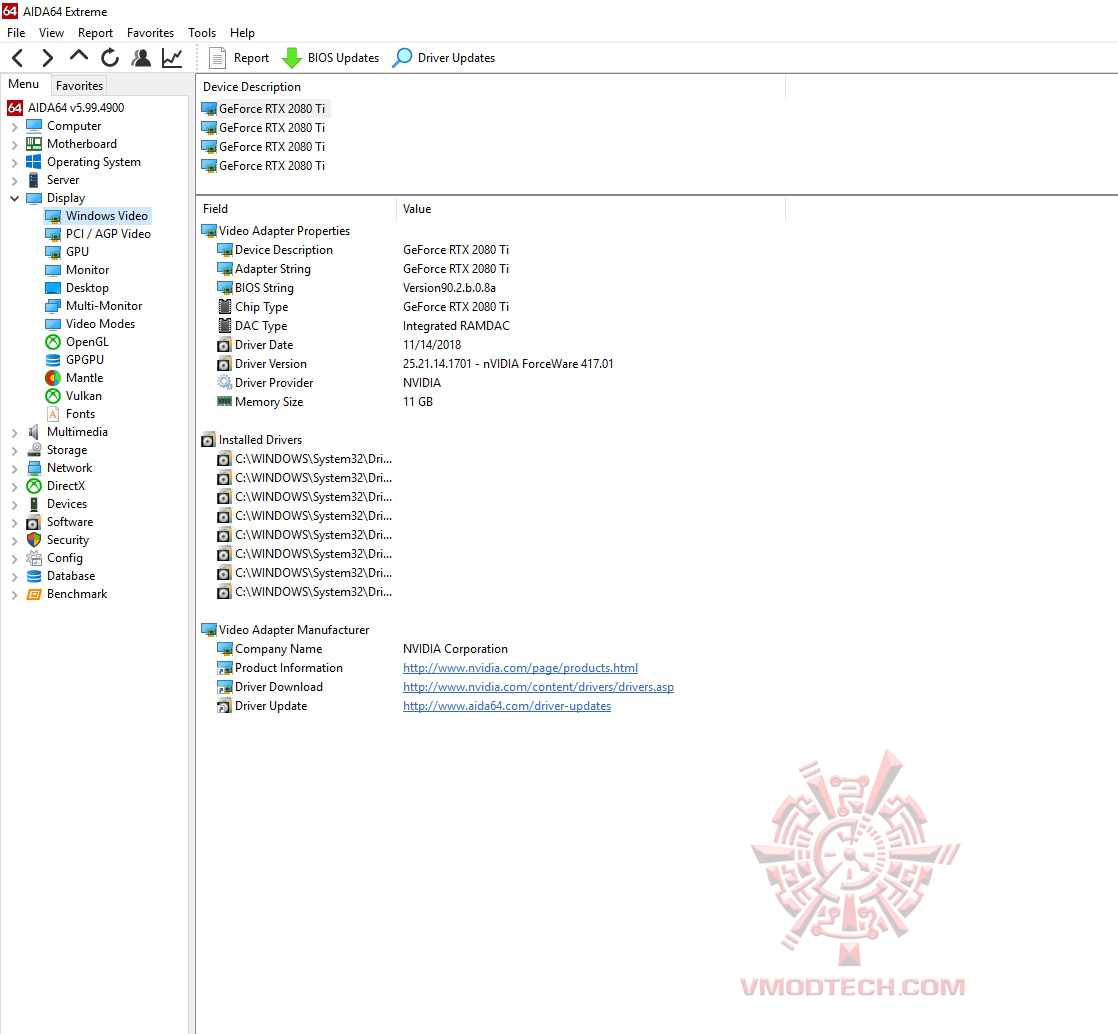The image size is (1118, 1034).
Task: Refresh using the circular arrow icon
Action: [x=110, y=58]
